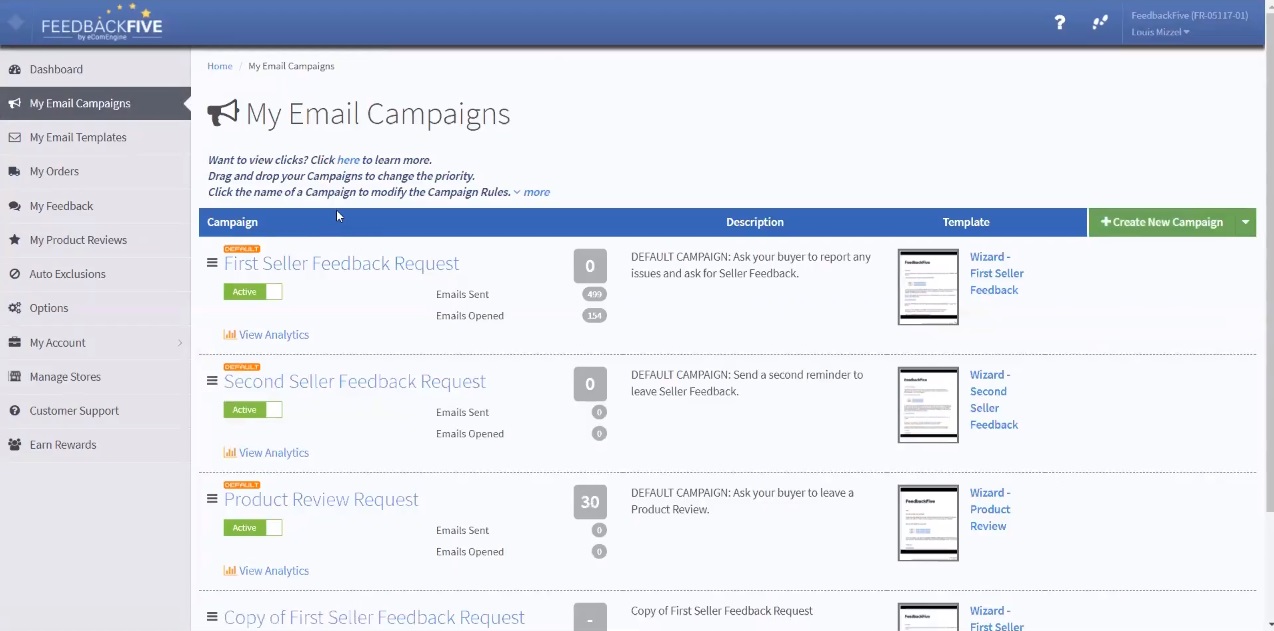Viewport: 1274px width, 631px height.
Task: Click the ban icon beside Auto Exclusions
Action: pyautogui.click(x=15, y=273)
